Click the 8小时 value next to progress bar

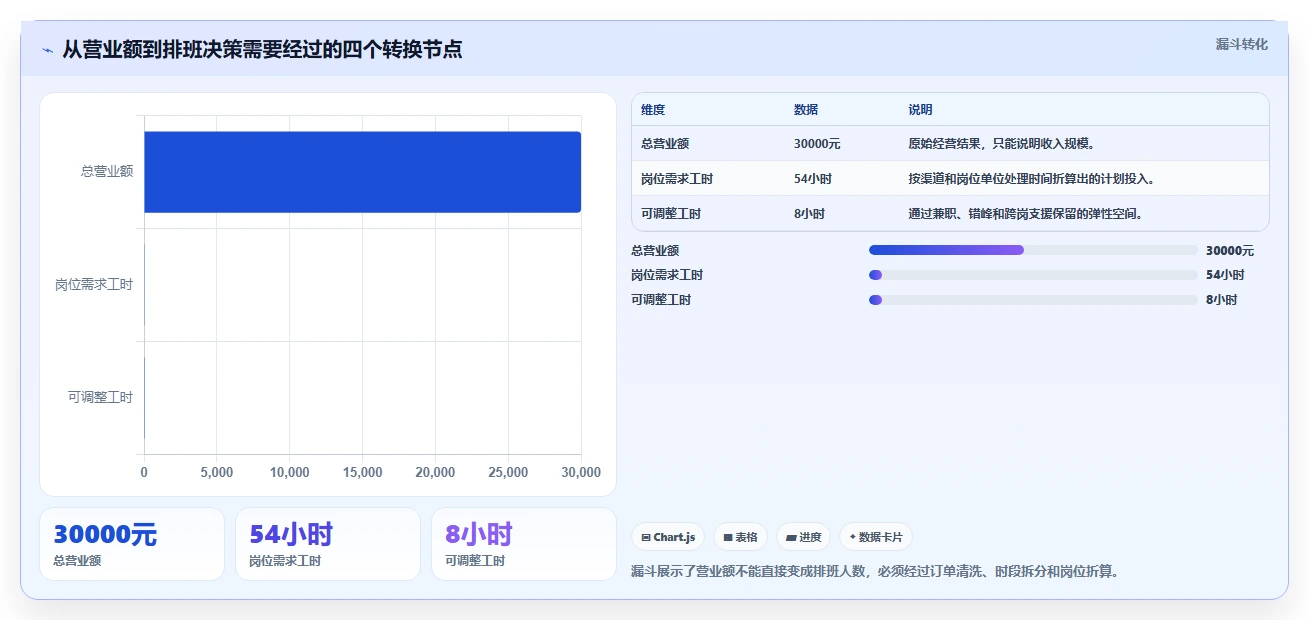(1222, 300)
